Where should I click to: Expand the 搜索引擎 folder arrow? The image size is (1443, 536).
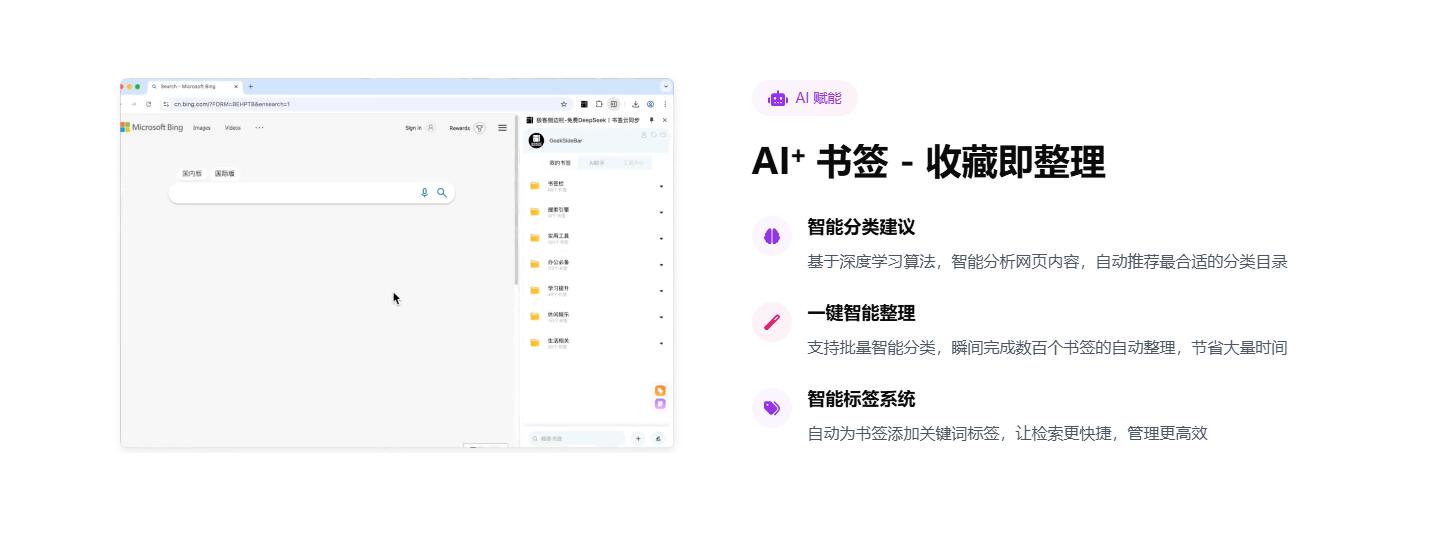coord(661,212)
